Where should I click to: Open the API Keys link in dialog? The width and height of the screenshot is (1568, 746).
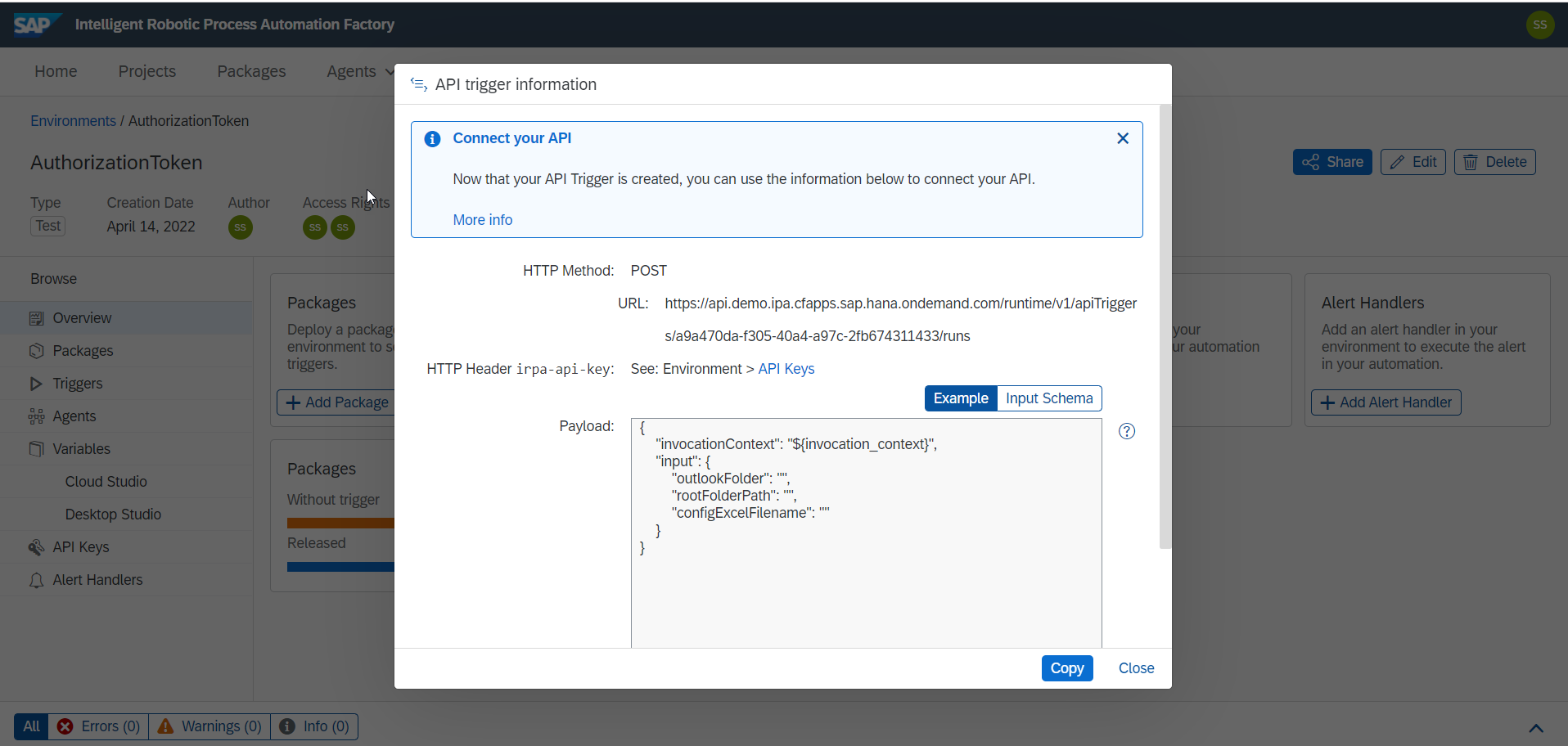point(786,369)
